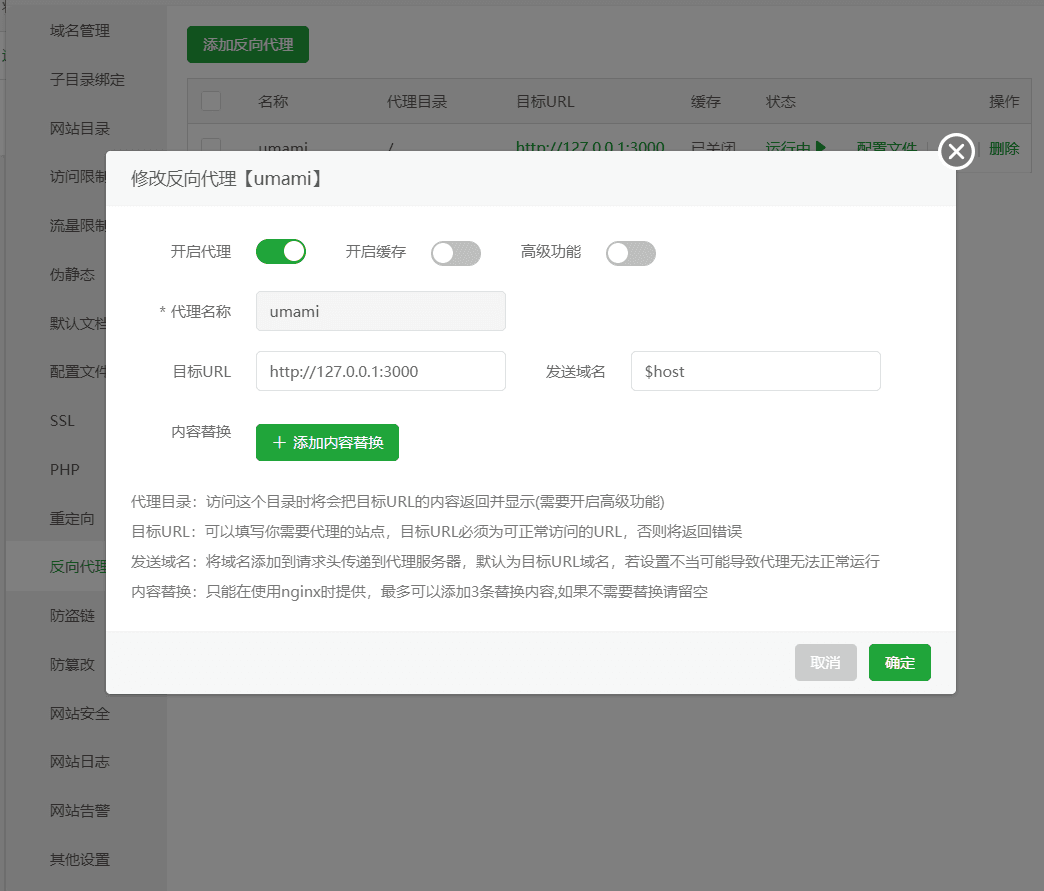Click the 删除 link for umami proxy
Viewport: 1044px width, 891px height.
point(1004,148)
